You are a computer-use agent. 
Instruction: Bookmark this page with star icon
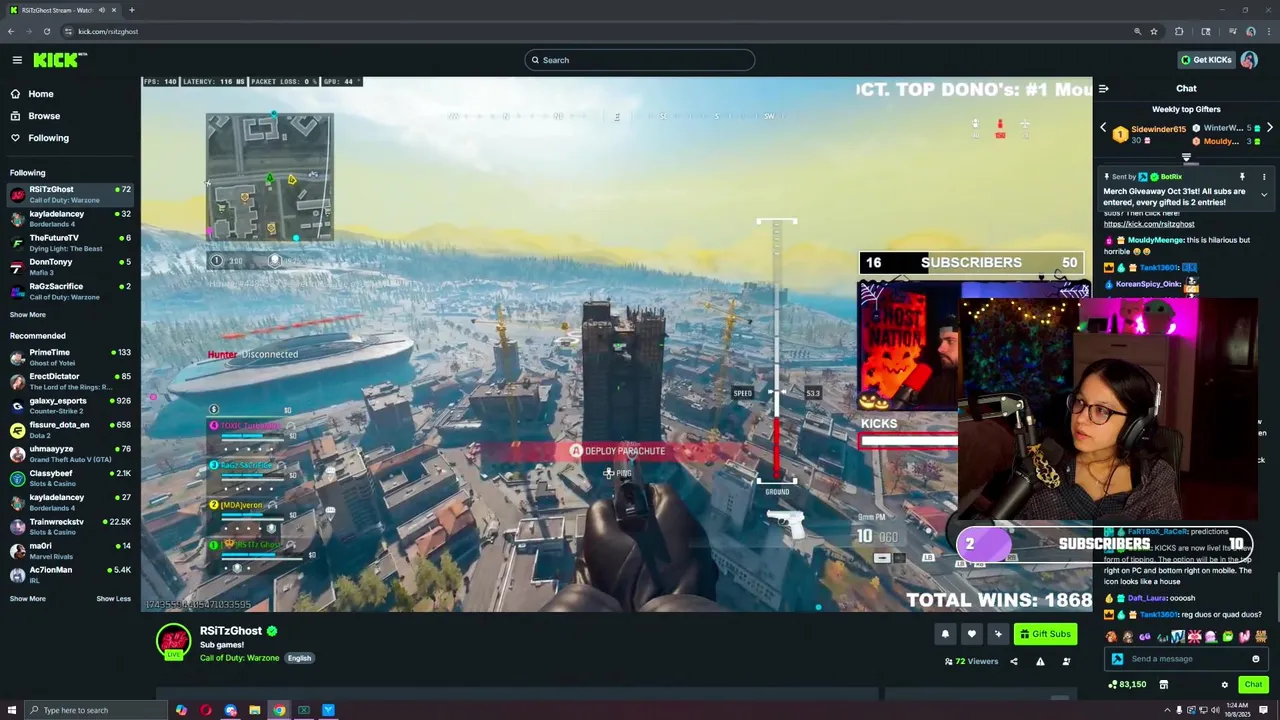(1154, 31)
